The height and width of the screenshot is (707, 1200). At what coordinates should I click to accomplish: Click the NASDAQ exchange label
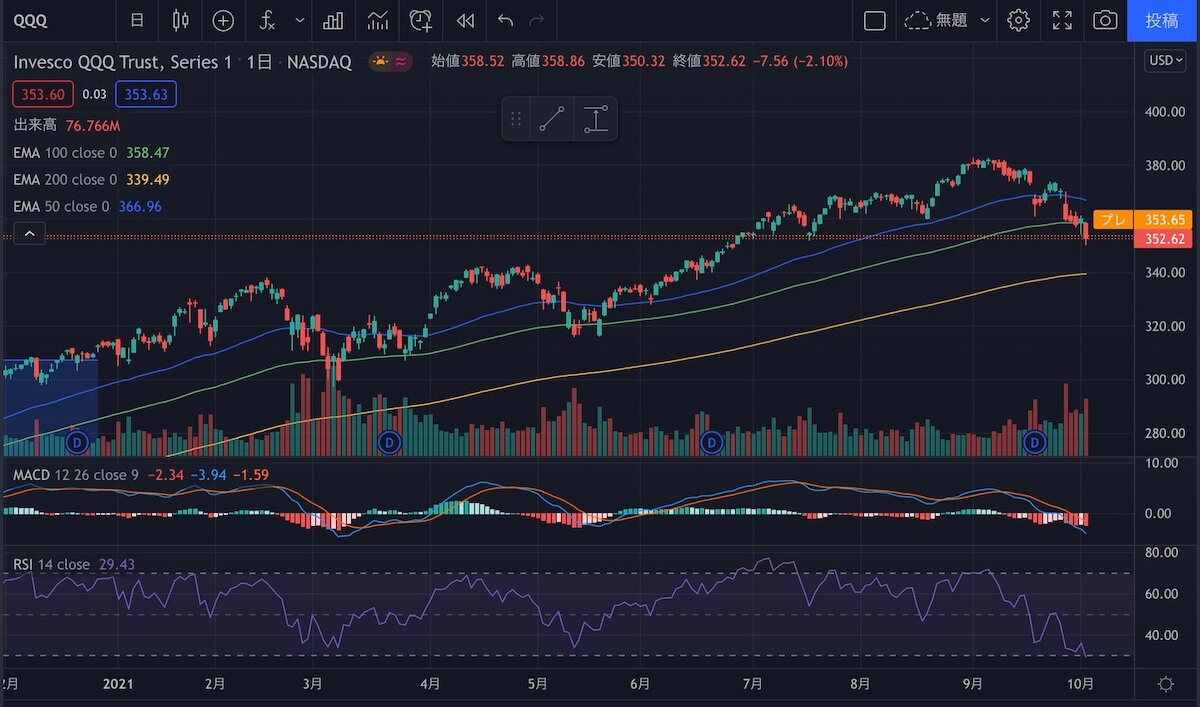pos(319,62)
